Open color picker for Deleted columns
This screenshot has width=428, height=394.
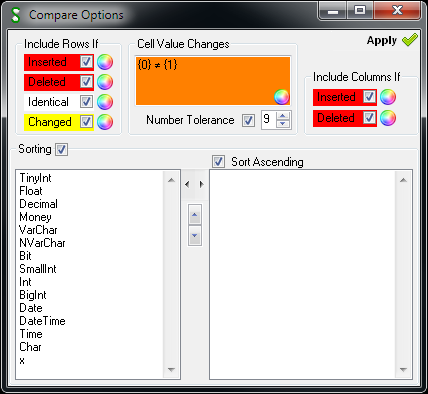(x=388, y=118)
